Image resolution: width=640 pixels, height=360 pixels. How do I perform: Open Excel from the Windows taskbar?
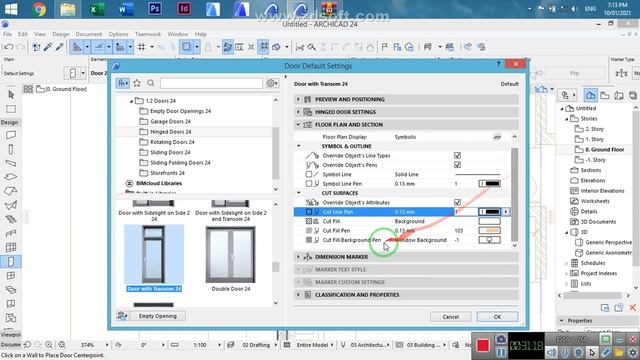coord(97,9)
